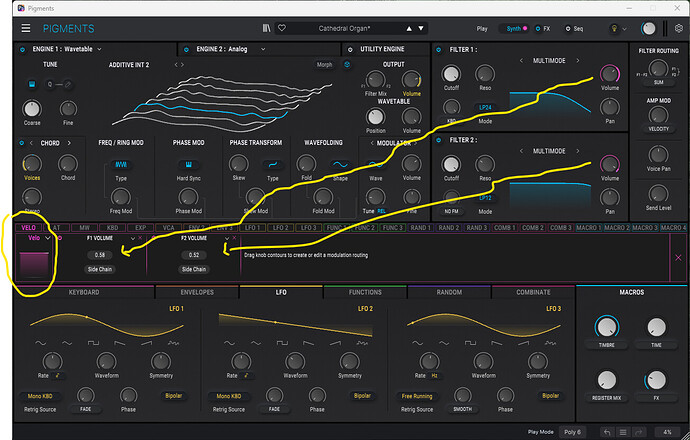Open the Filter 2 LP12 Mode selector
The width and height of the screenshot is (690, 440).
click(485, 198)
